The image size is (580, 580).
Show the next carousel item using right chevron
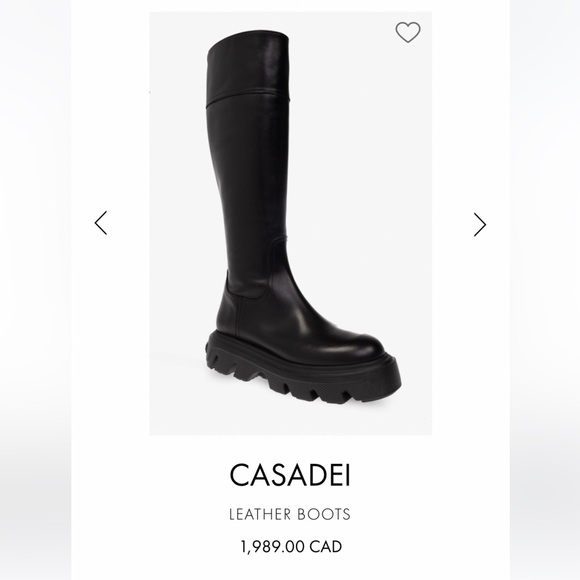click(480, 225)
